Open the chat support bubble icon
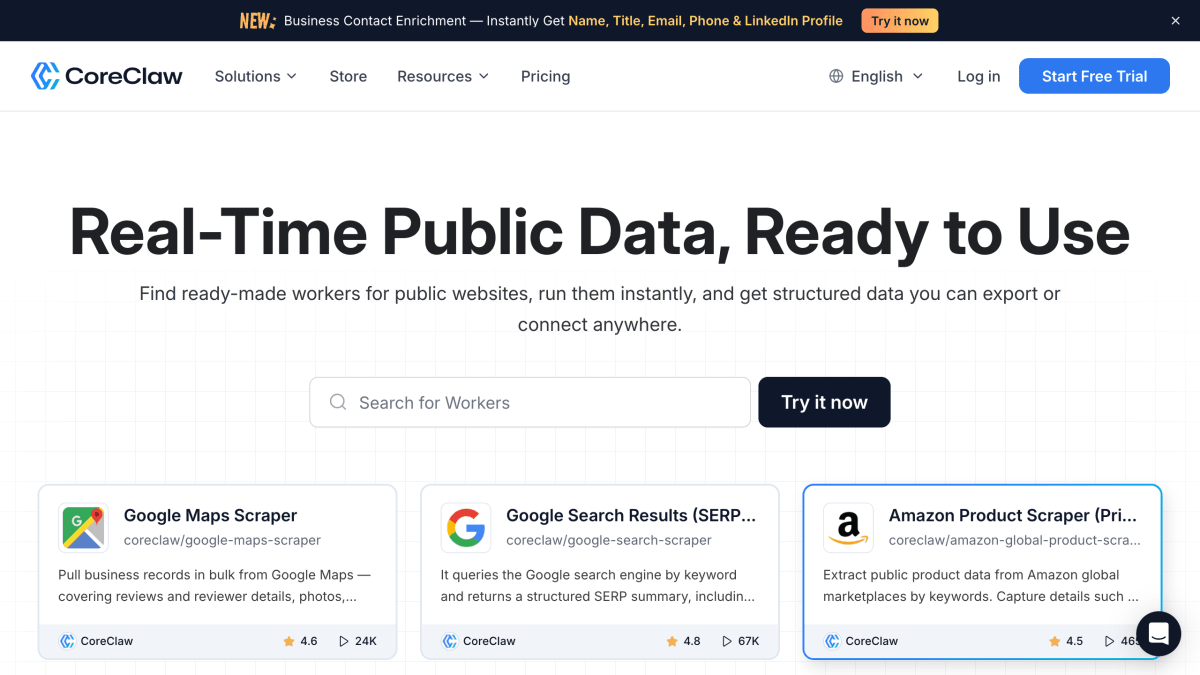 coord(1158,633)
